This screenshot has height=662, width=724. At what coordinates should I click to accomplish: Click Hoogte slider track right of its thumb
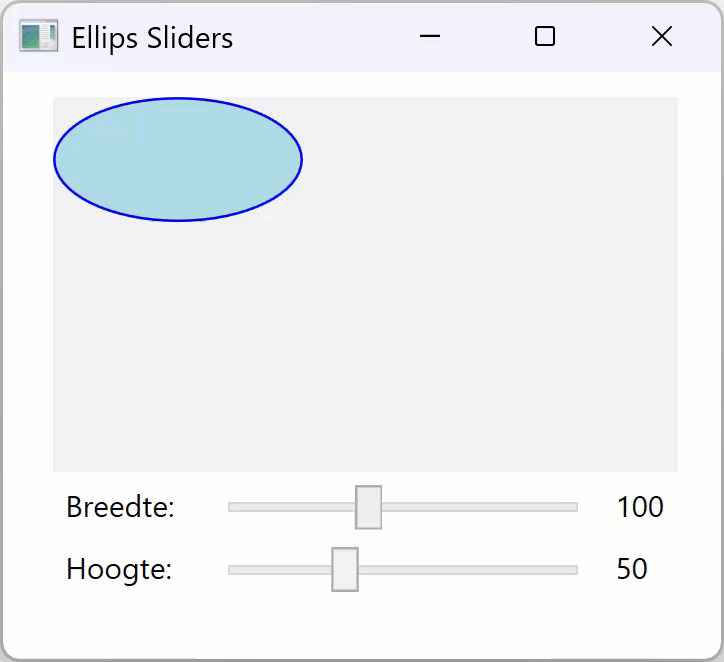coord(470,570)
